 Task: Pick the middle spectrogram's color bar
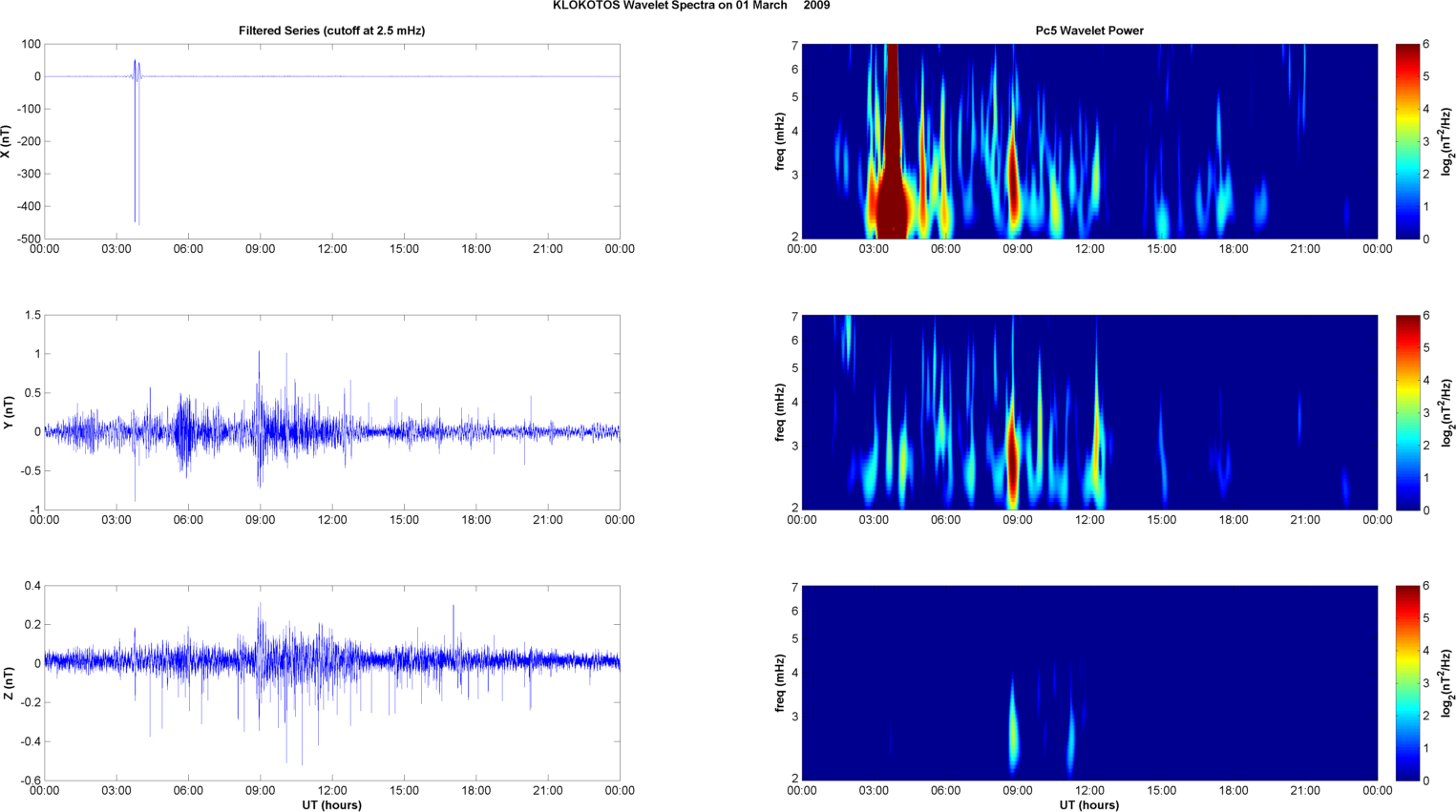tap(1407, 412)
